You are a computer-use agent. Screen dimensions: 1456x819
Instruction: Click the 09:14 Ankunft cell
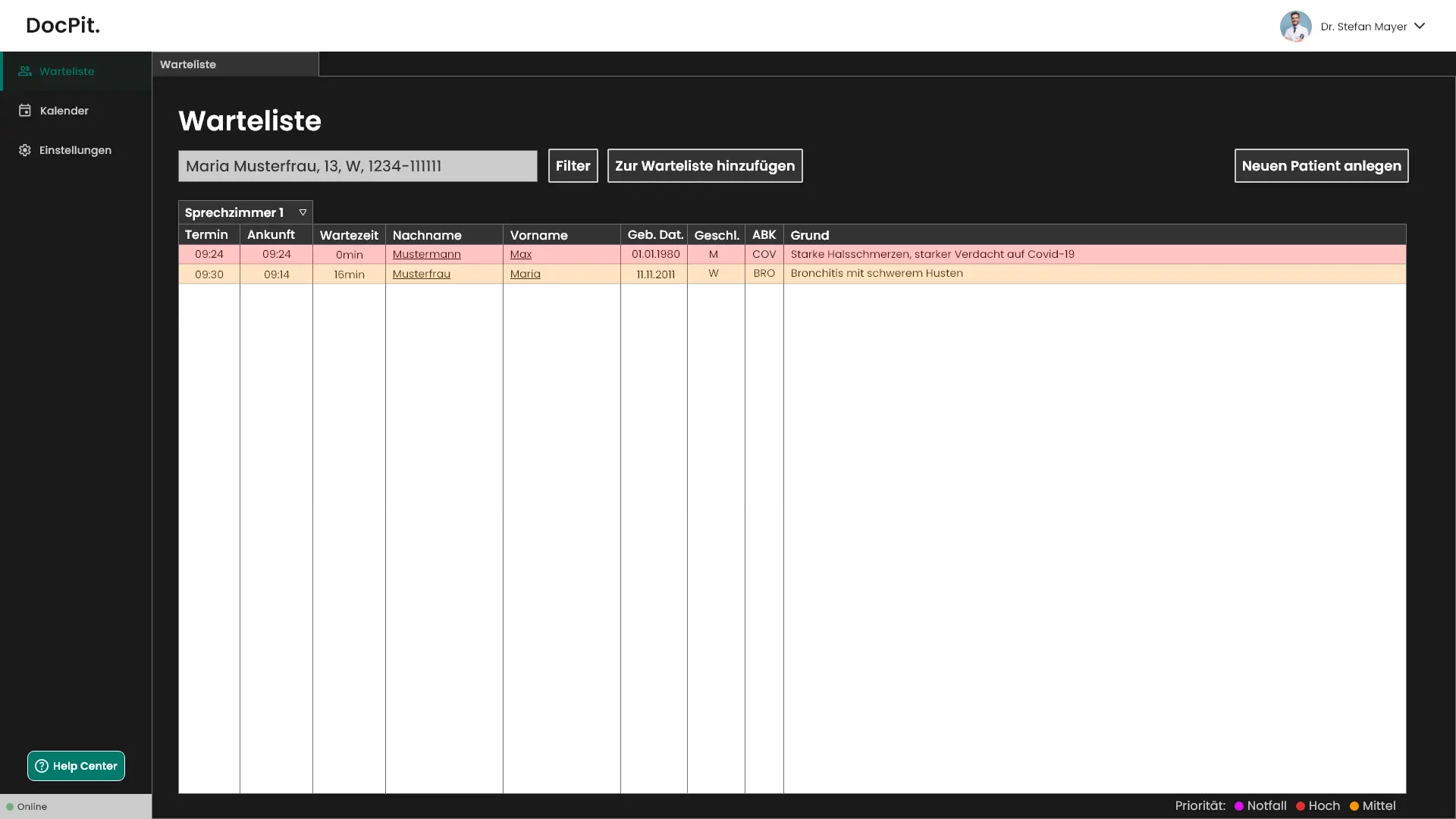(x=277, y=275)
